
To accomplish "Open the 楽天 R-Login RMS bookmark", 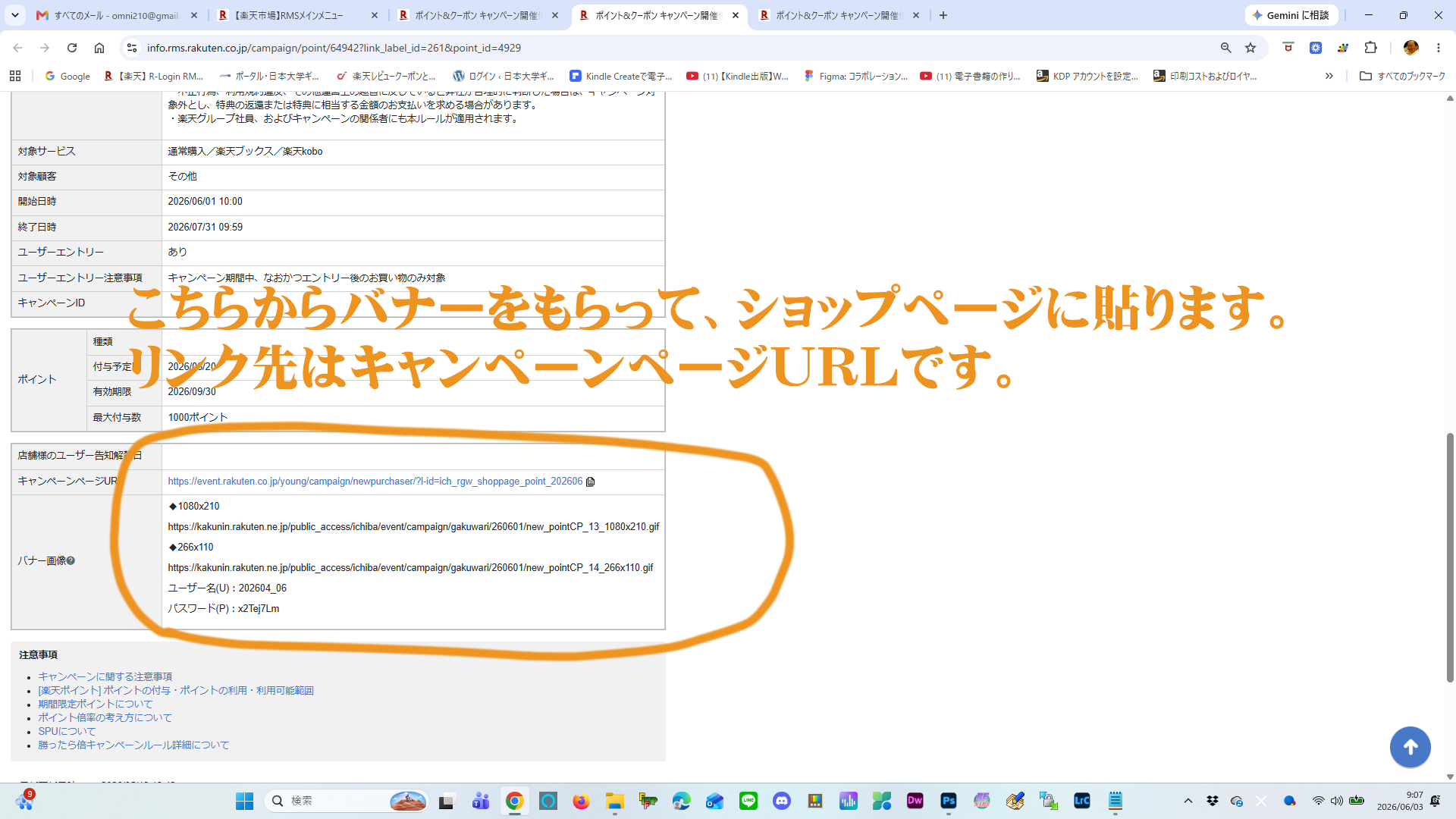I will click(x=155, y=76).
